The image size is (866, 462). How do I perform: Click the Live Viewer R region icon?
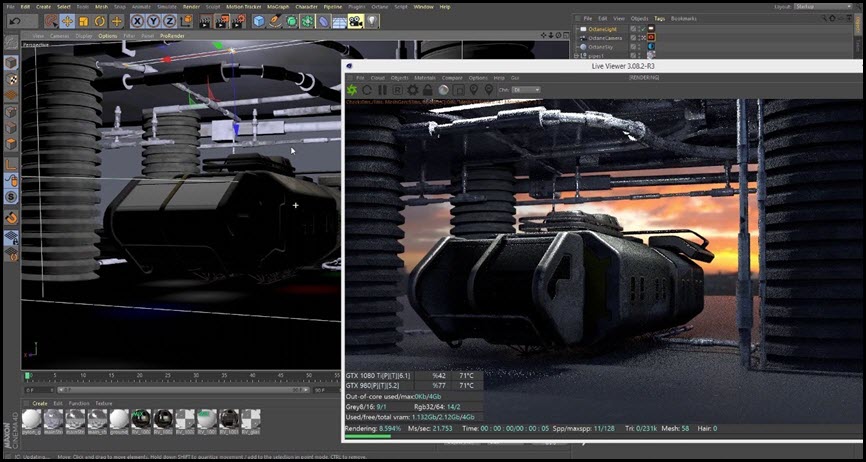pyautogui.click(x=398, y=89)
